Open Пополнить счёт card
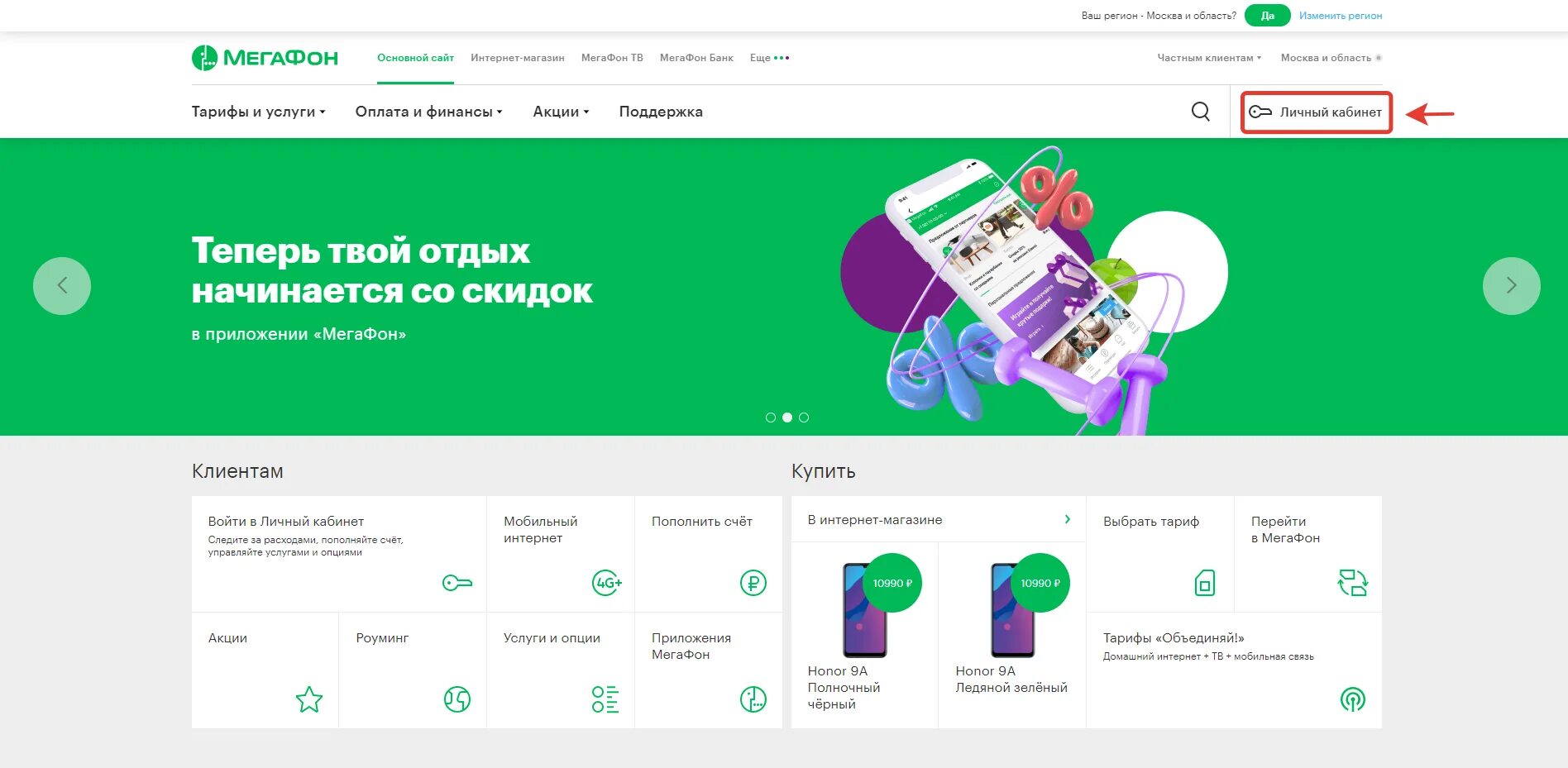1568x768 pixels. [709, 554]
